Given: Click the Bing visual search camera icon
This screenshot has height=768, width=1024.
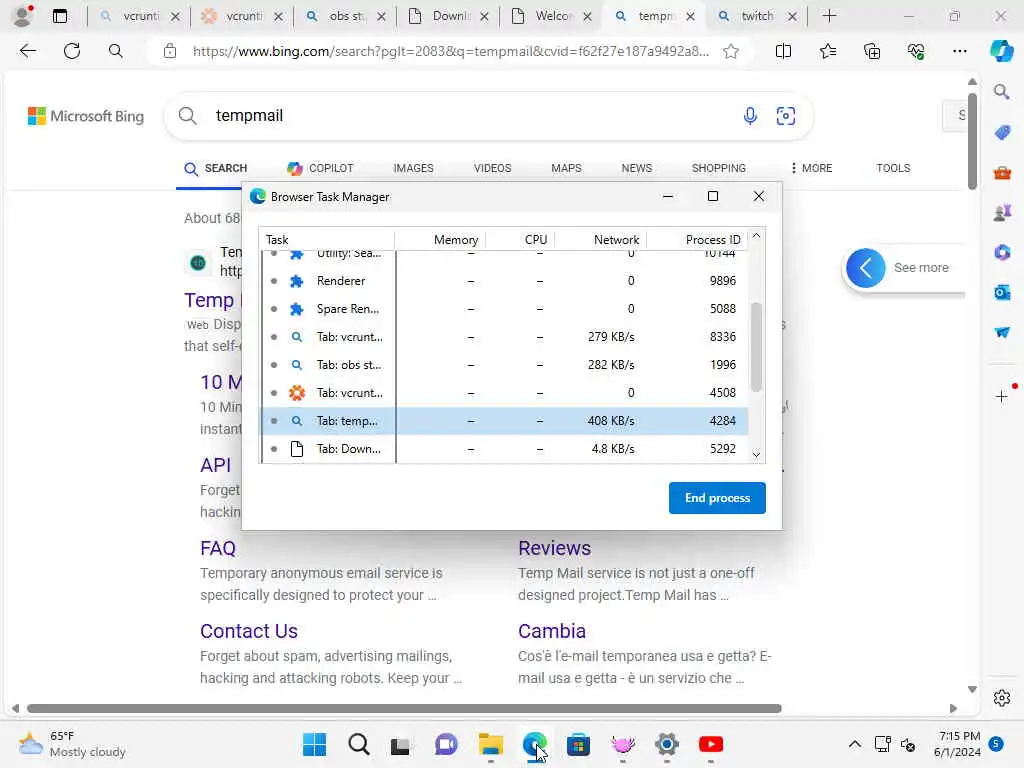Looking at the screenshot, I should click(x=786, y=116).
